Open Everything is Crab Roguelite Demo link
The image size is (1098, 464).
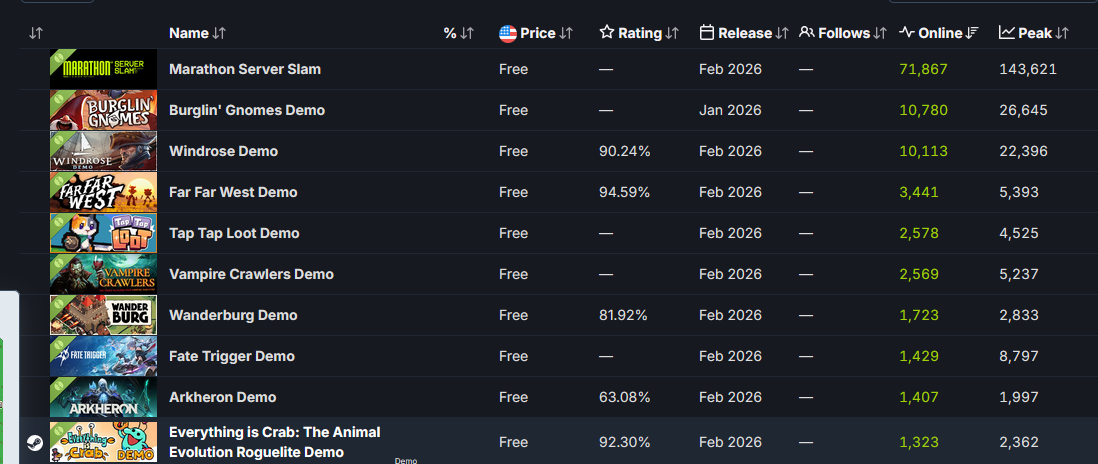[x=274, y=442]
